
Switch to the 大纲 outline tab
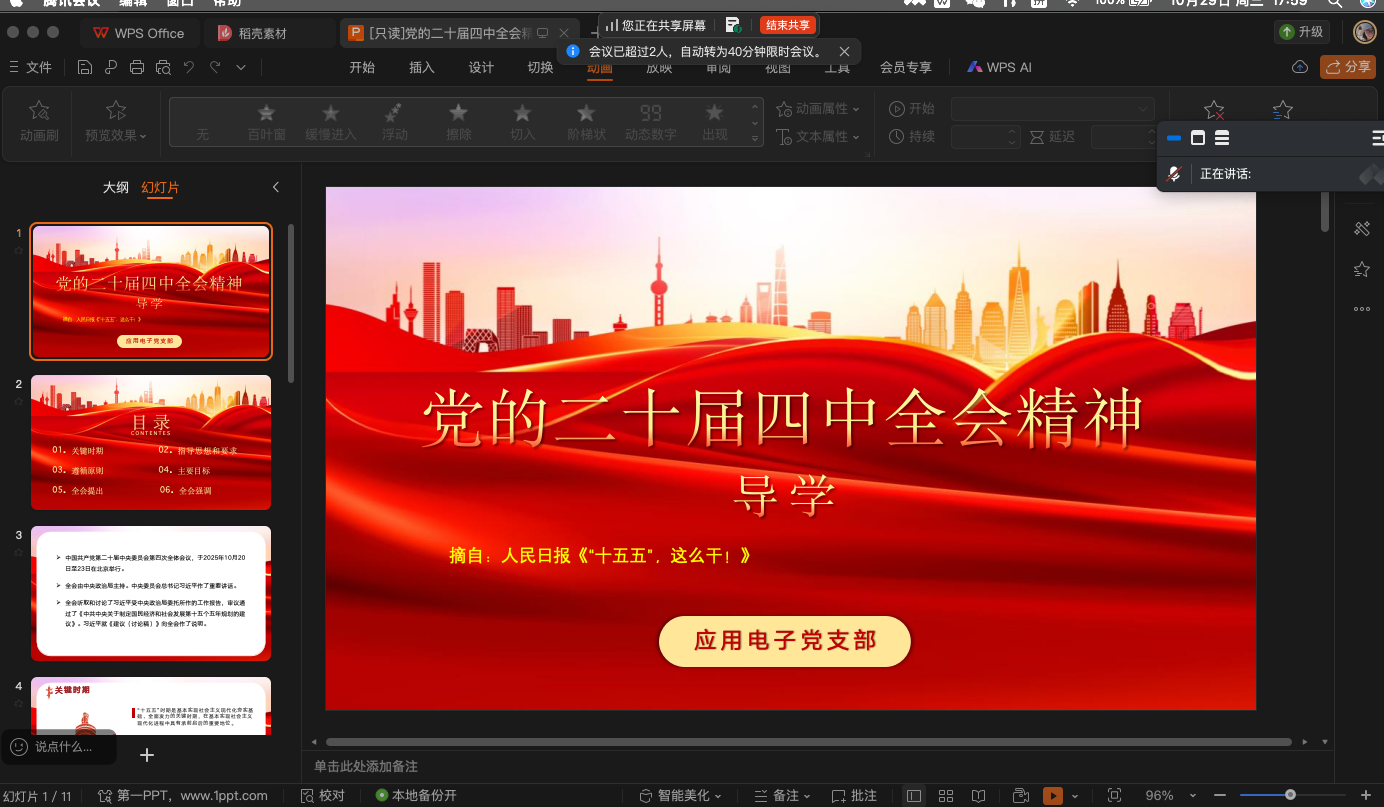coord(116,187)
